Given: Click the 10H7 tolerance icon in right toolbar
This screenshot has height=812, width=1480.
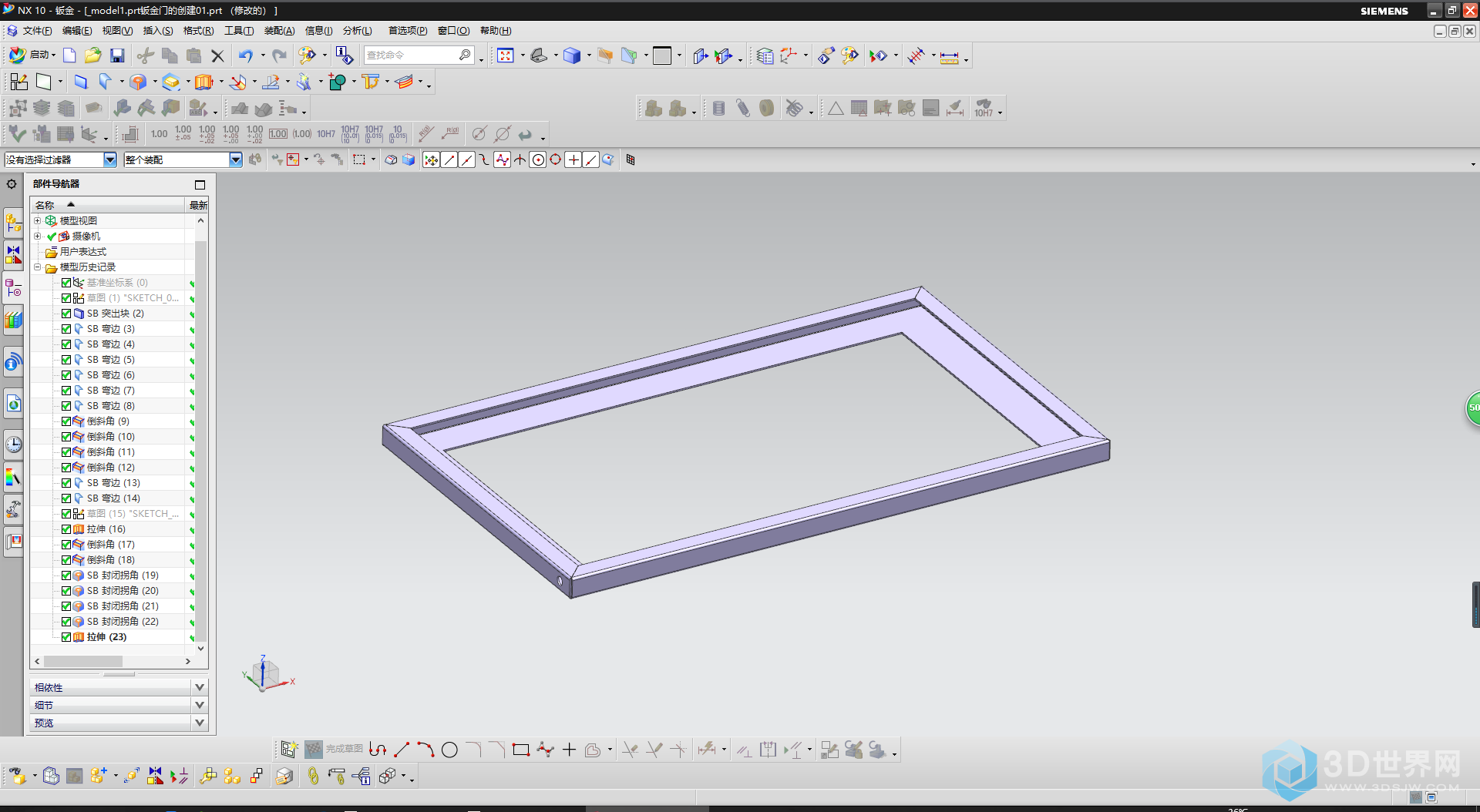Looking at the screenshot, I should point(984,108).
